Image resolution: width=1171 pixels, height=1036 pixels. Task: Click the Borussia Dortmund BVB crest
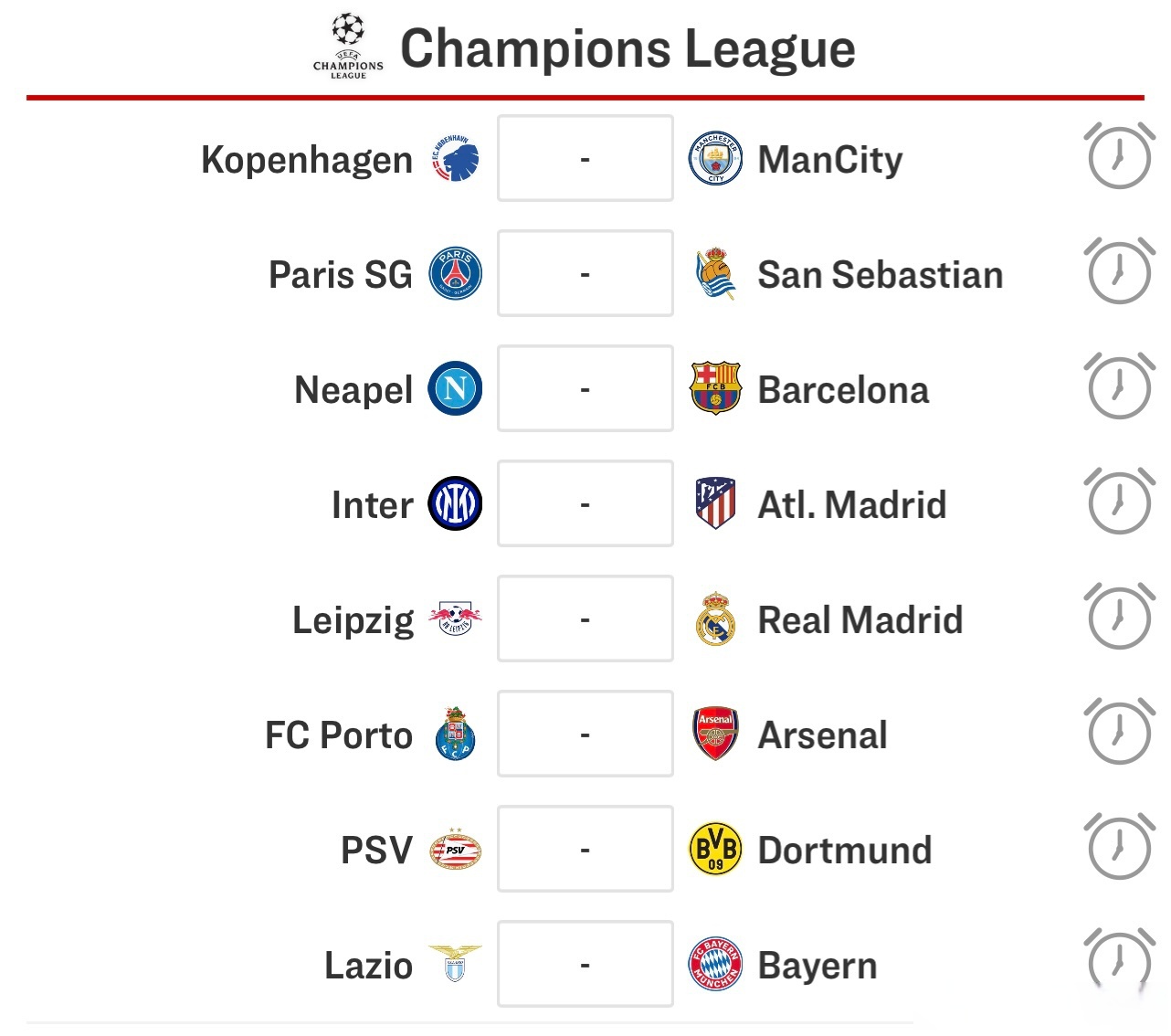pos(715,849)
